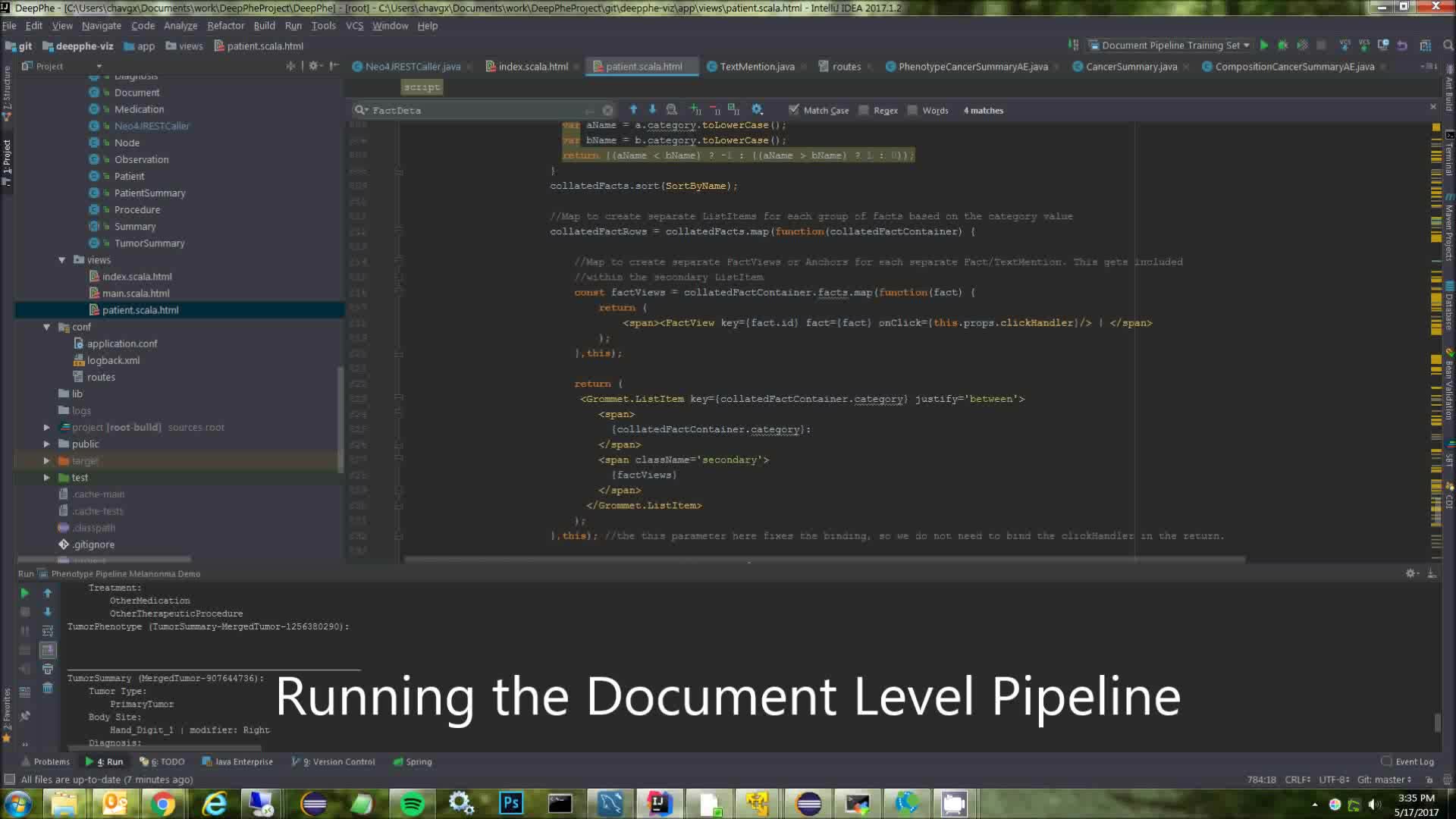Go to previous find occurrence arrow
This screenshot has width=1456, height=819.
coord(633,110)
